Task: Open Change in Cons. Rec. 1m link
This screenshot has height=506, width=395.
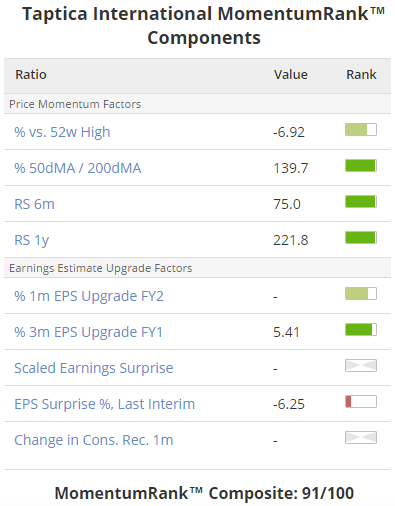Action: (x=94, y=440)
